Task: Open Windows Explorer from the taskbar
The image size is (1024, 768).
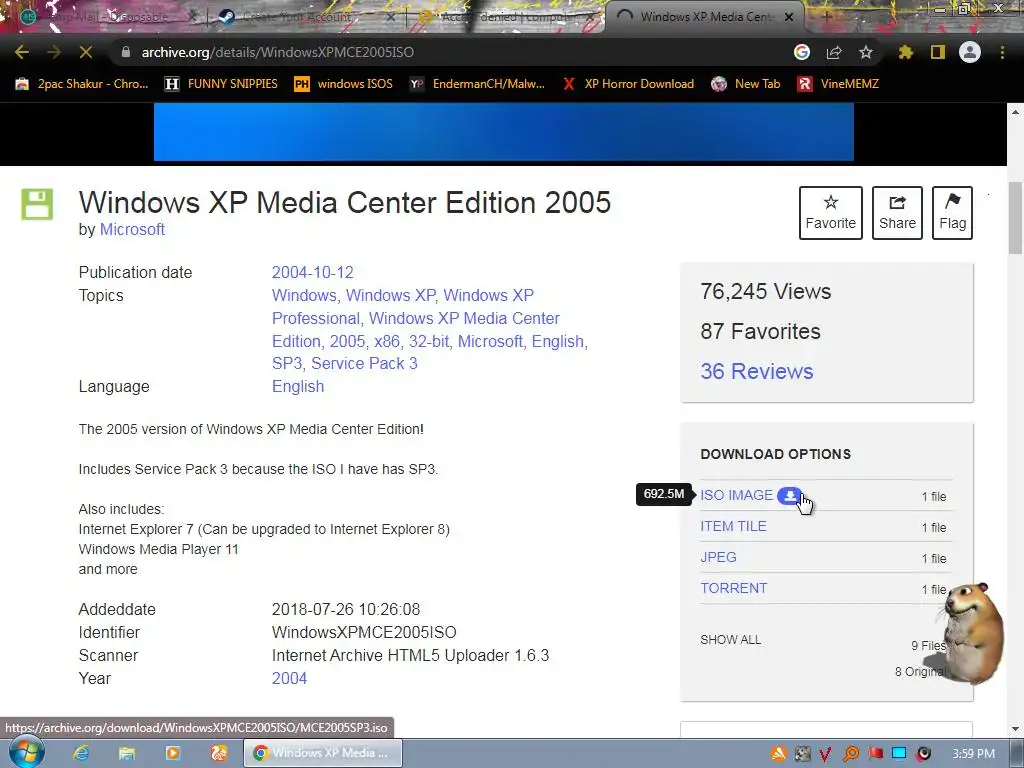Action: click(x=127, y=753)
